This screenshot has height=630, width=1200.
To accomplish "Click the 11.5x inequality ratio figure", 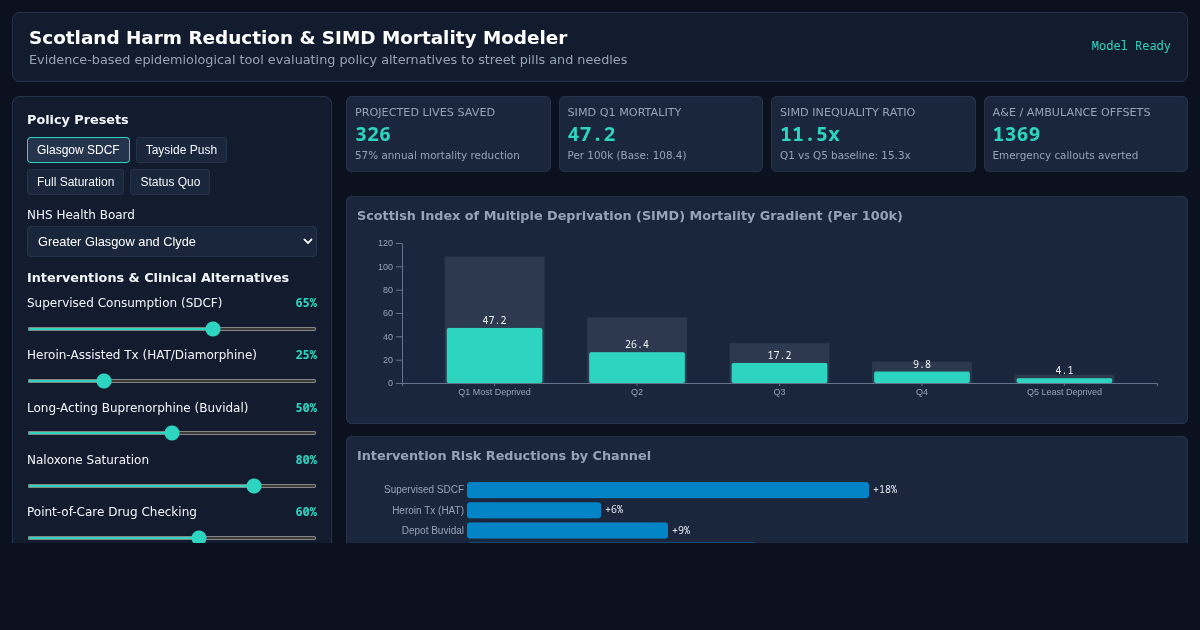I will [810, 135].
